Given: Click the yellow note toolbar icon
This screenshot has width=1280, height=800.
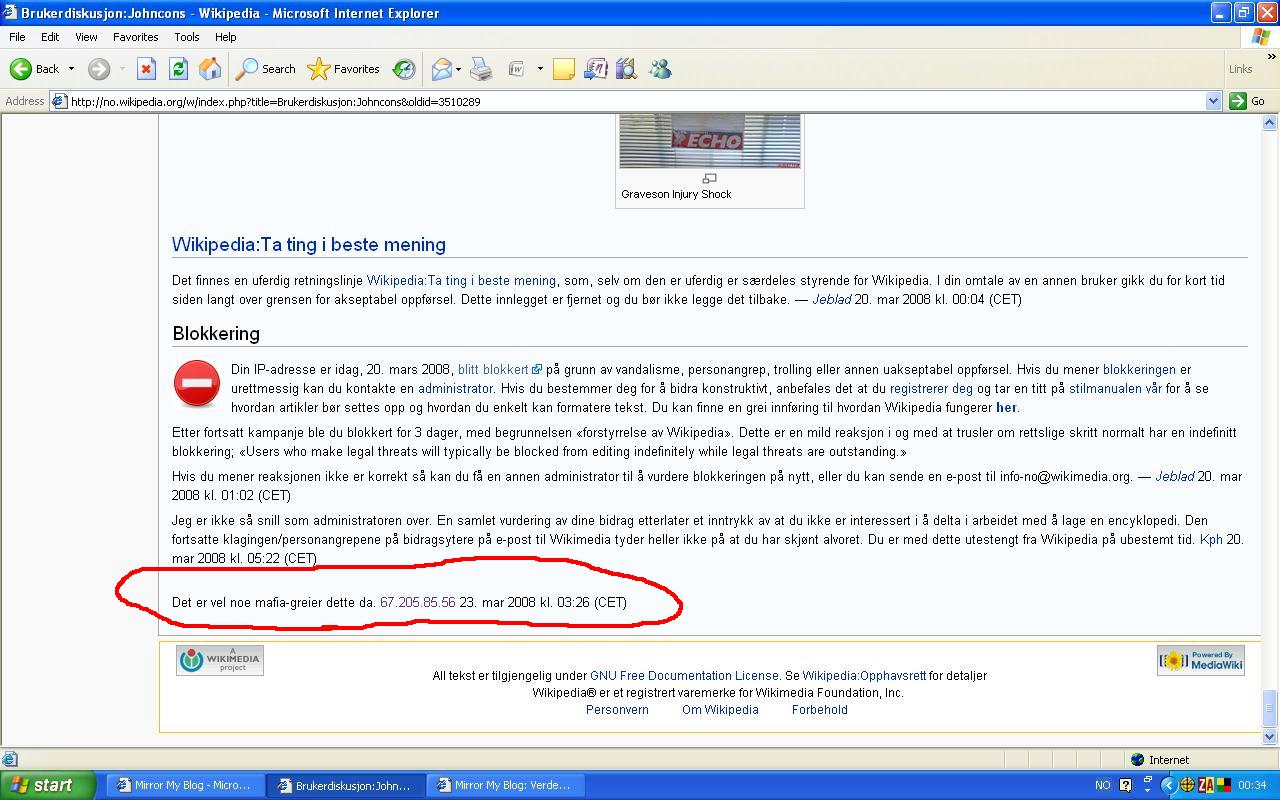Looking at the screenshot, I should [564, 69].
